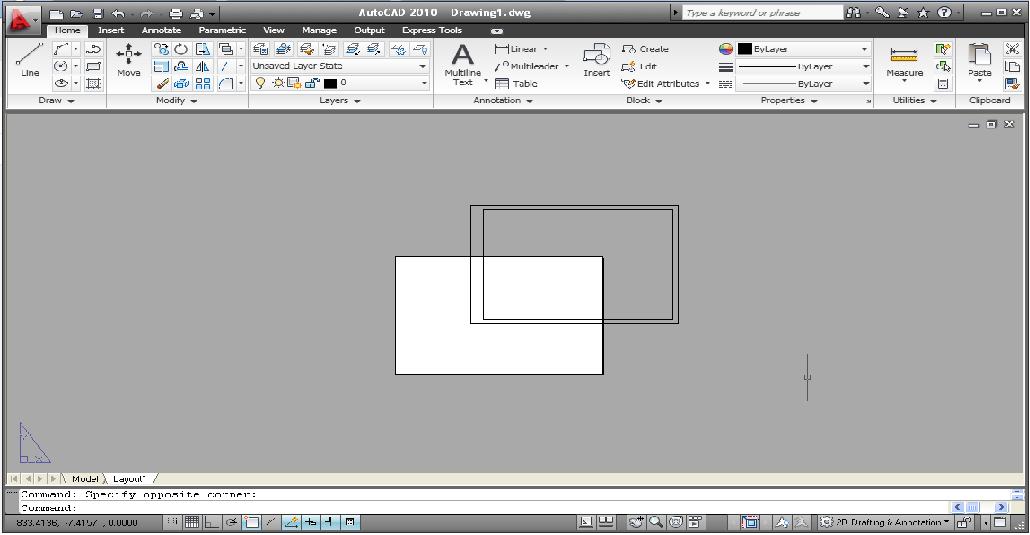Open the Copy clipboard icon

1012,66
